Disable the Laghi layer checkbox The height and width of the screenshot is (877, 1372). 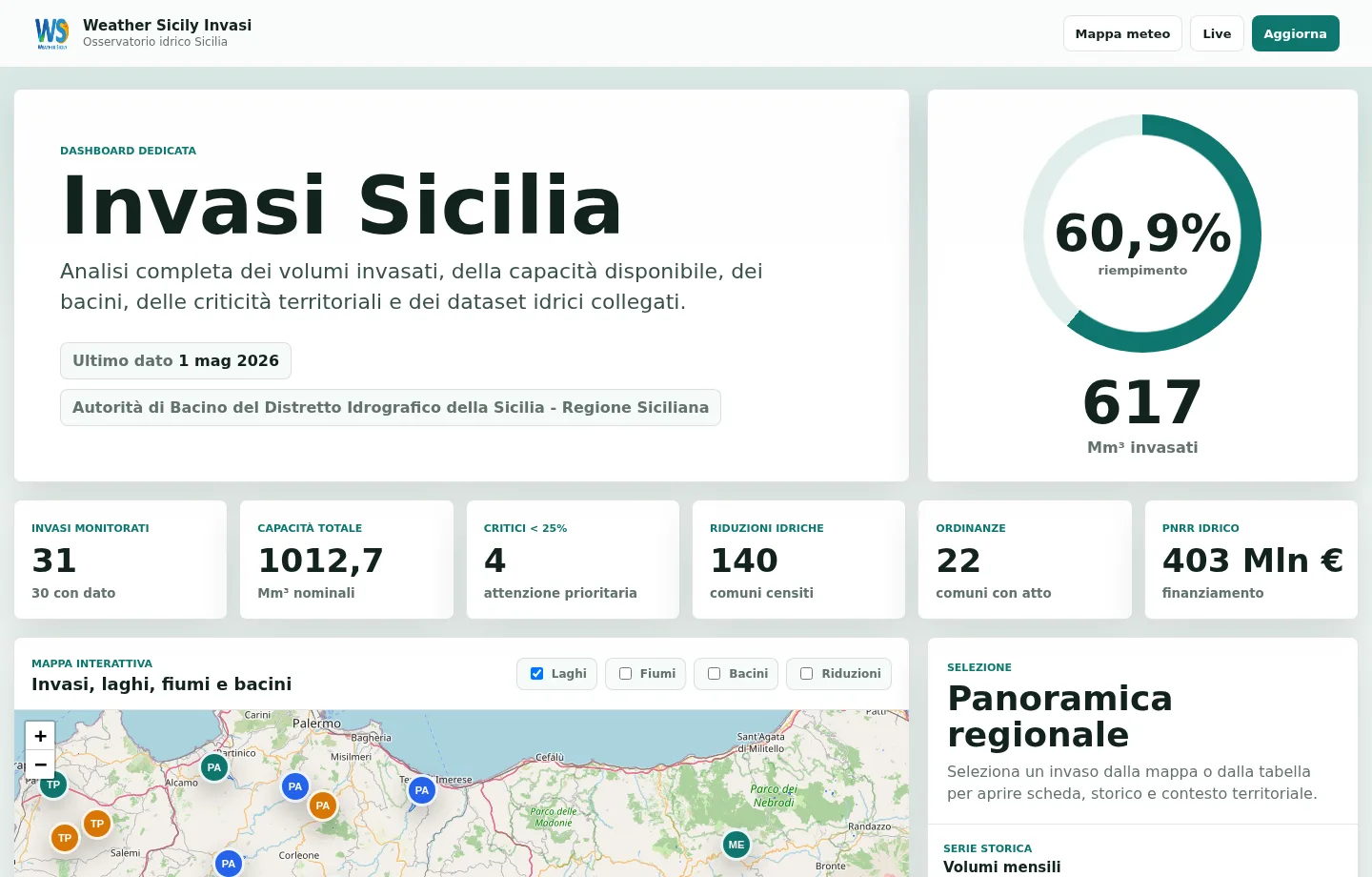(536, 673)
